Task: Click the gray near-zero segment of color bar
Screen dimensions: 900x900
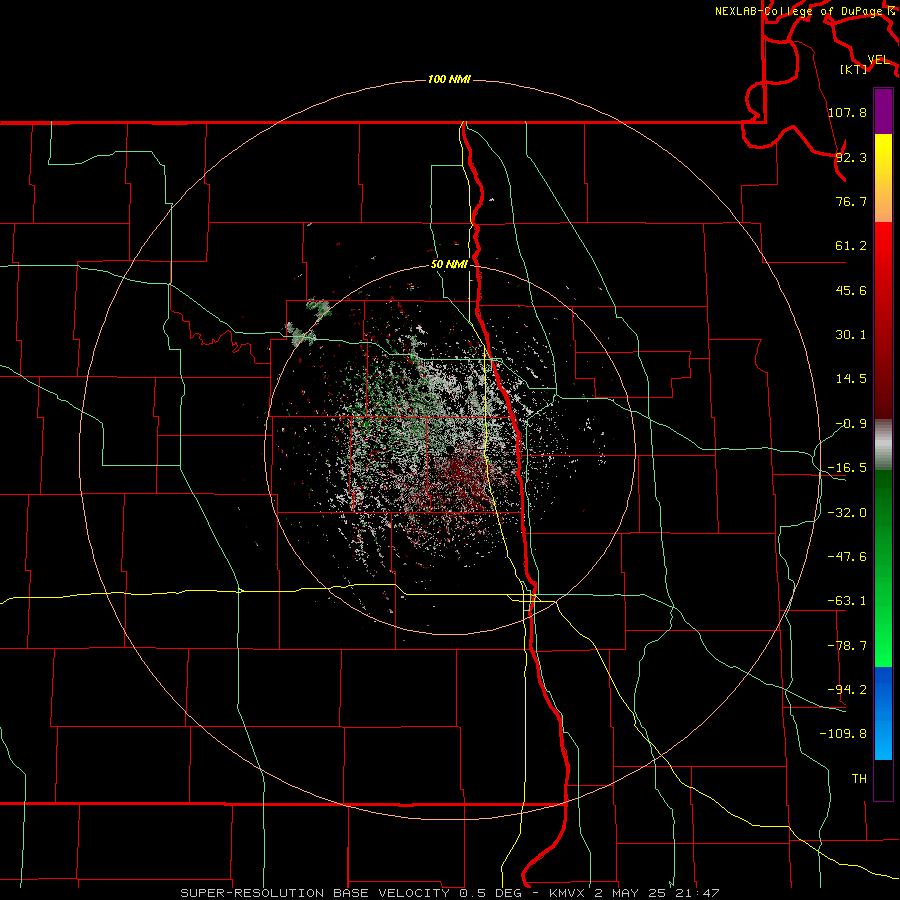Action: 883,445
